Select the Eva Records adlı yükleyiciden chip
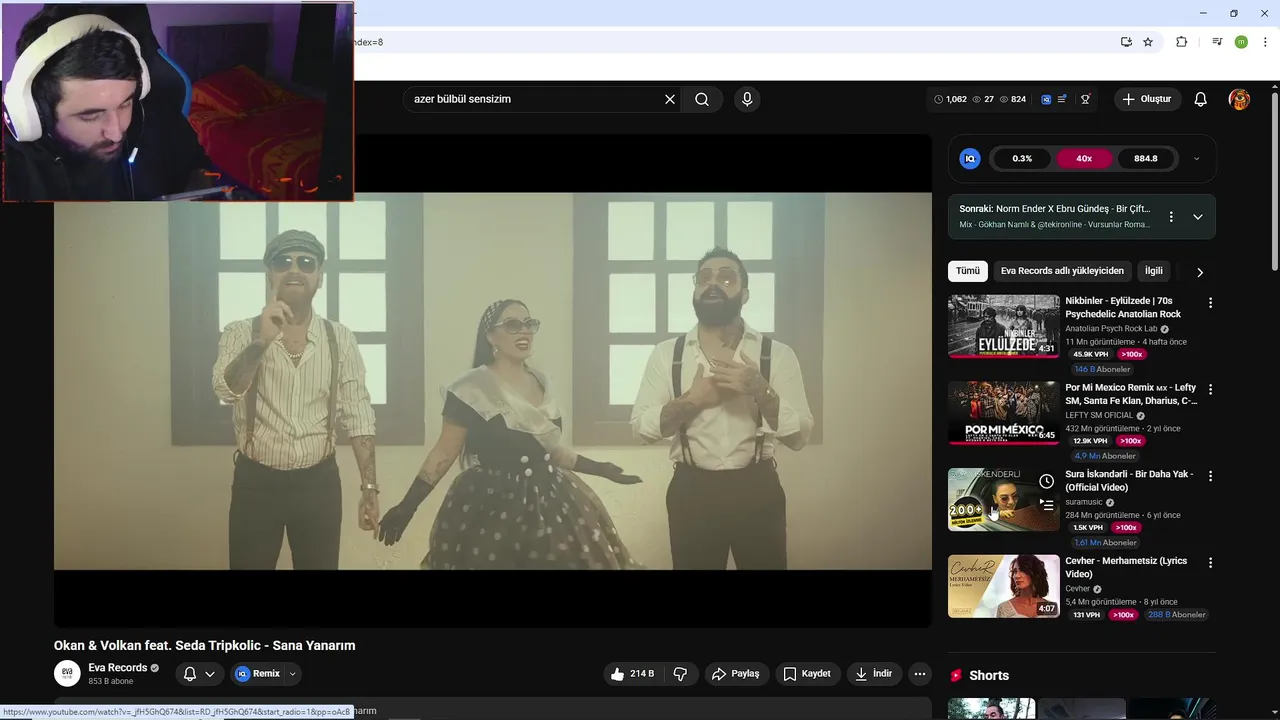1280x720 pixels. [1062, 271]
